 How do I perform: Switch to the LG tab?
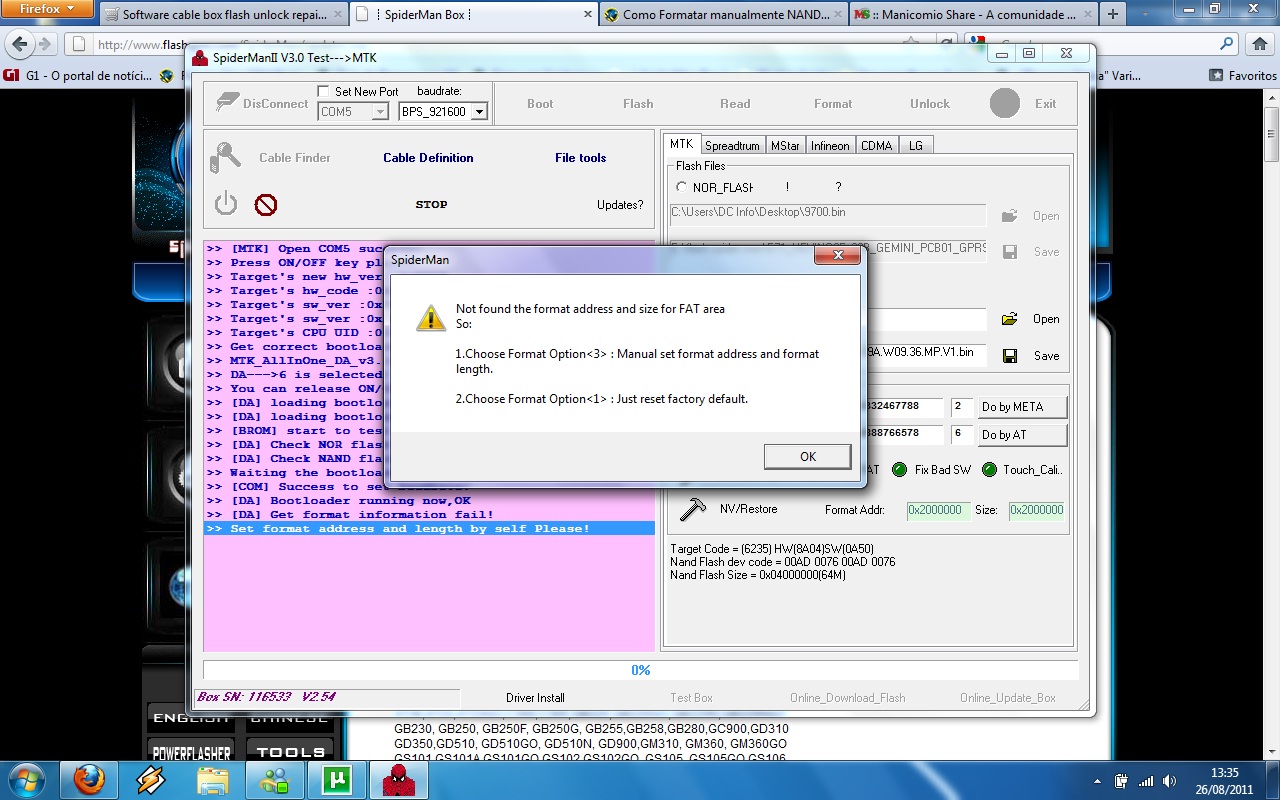[916, 146]
